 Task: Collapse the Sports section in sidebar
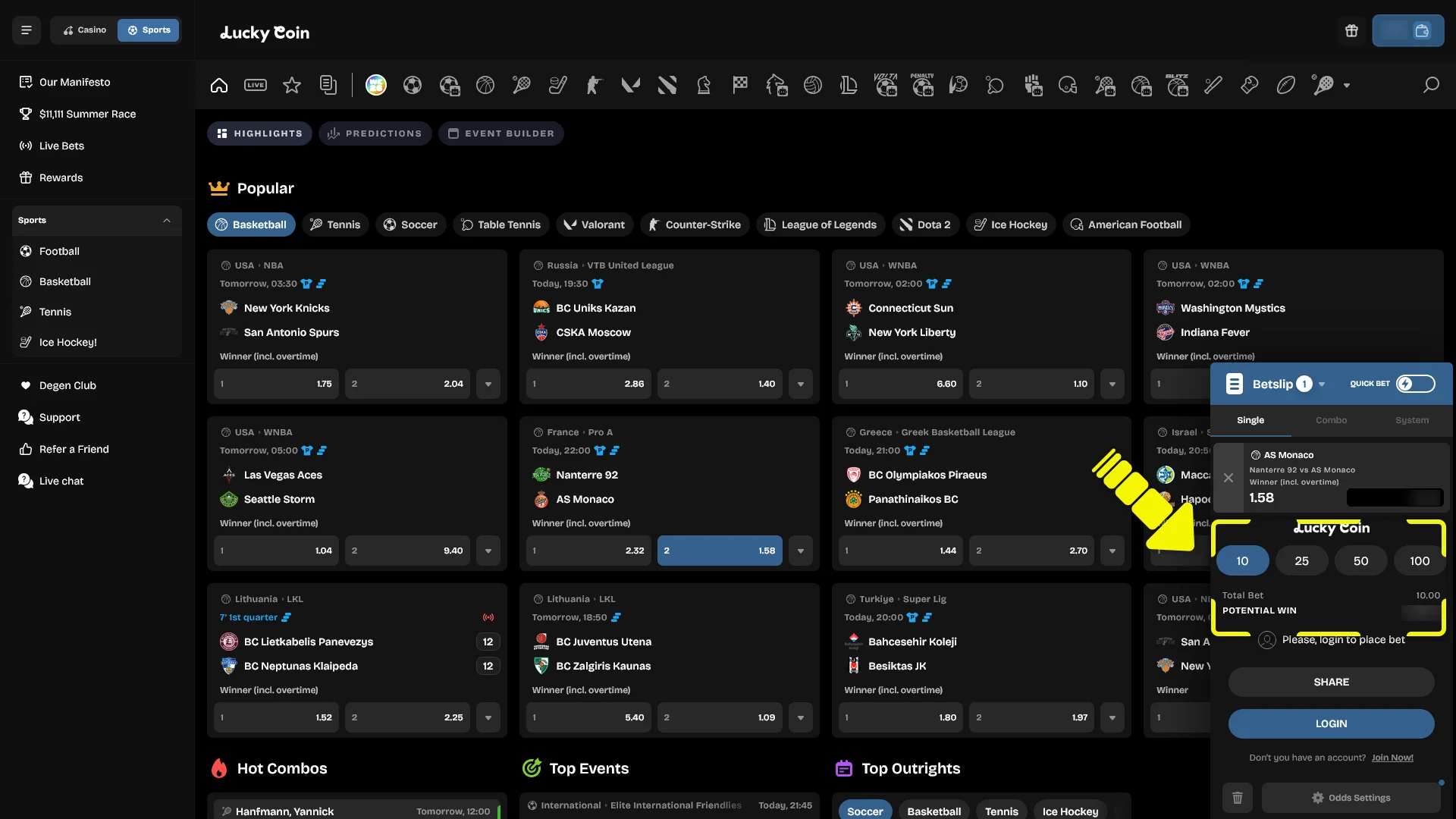pyautogui.click(x=167, y=221)
